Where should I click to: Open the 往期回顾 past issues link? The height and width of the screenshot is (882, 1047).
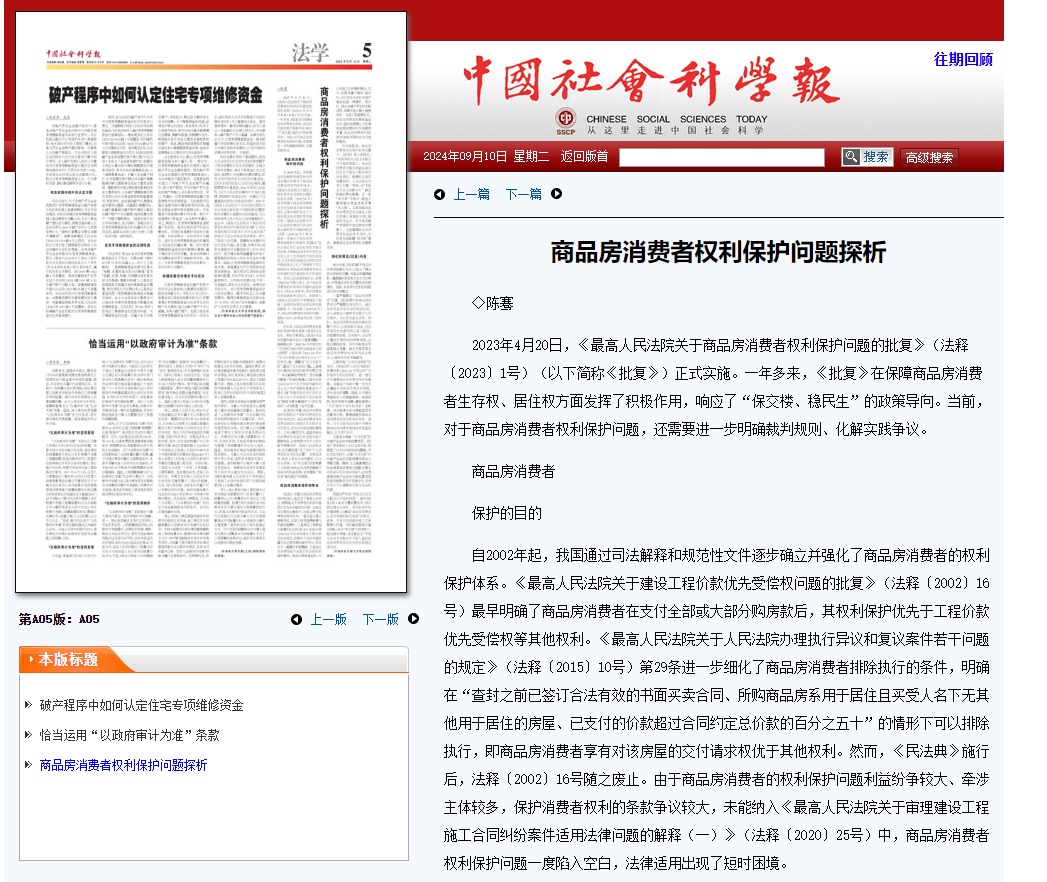(963, 59)
